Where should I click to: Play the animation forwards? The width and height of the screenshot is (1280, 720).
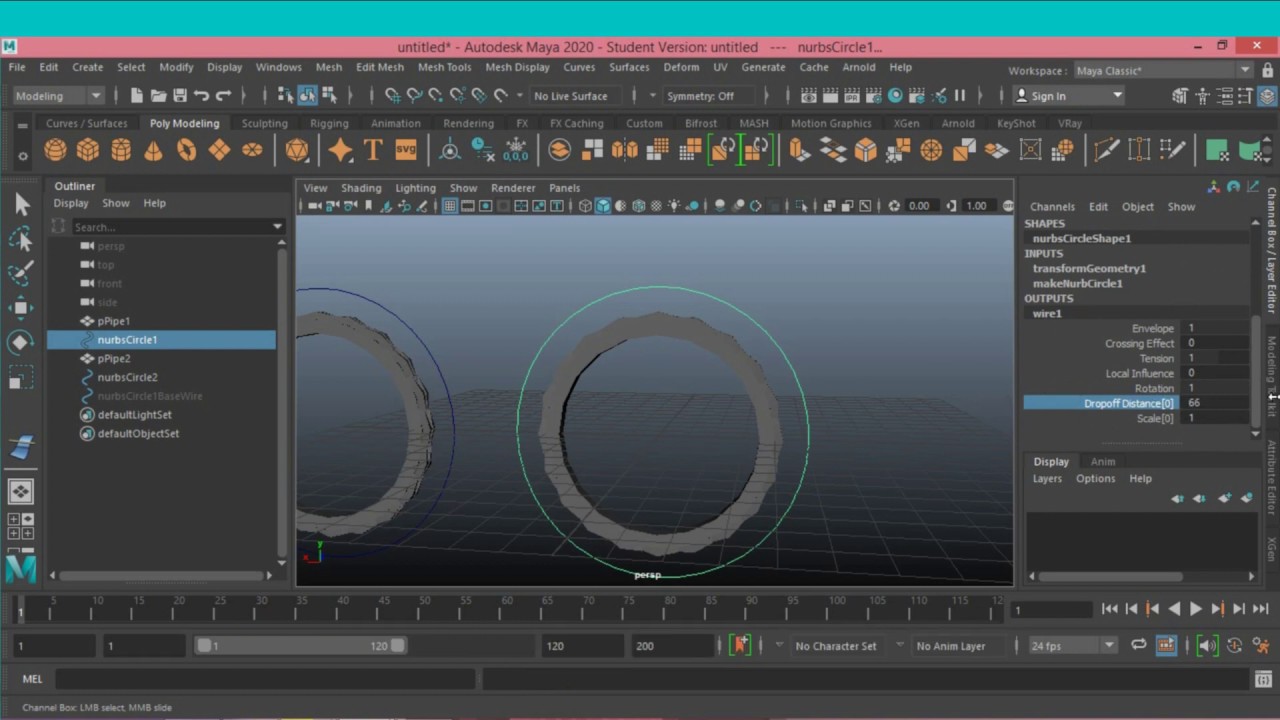(1195, 608)
